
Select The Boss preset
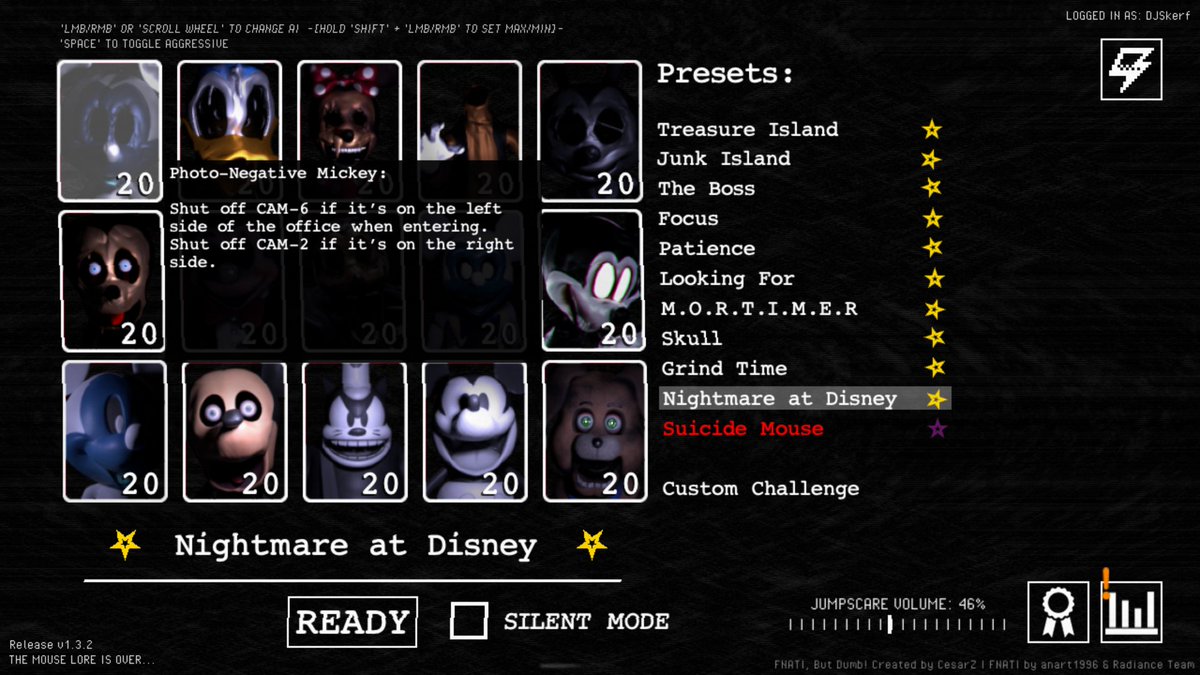click(706, 188)
